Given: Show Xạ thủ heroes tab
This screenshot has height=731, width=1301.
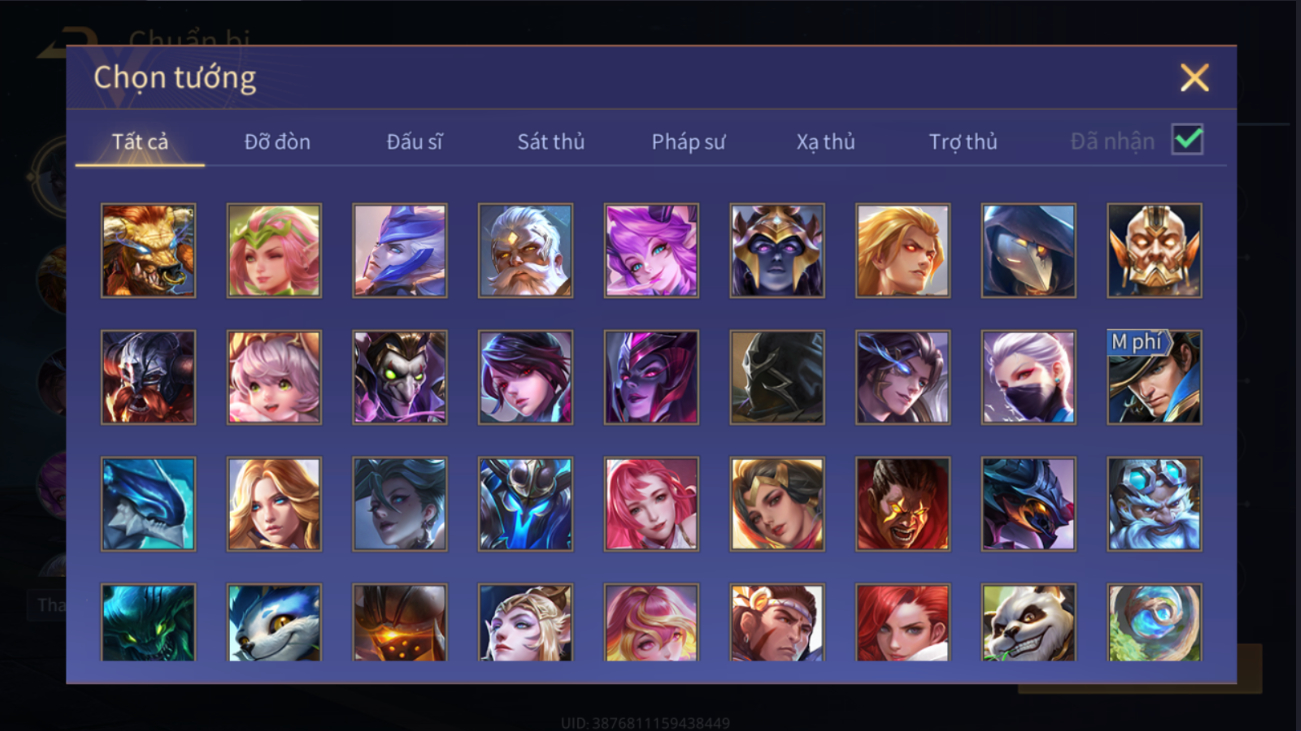Looking at the screenshot, I should click(826, 142).
